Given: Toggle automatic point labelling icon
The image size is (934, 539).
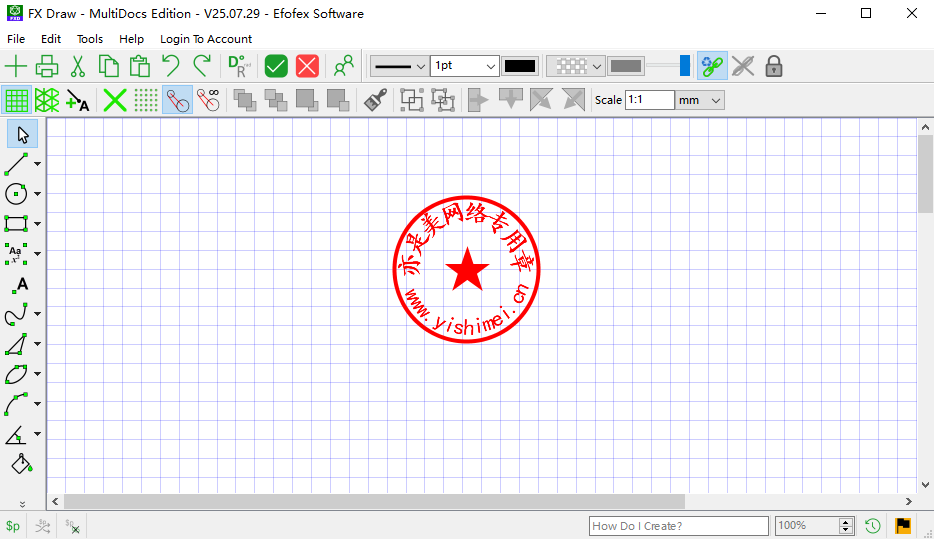Looking at the screenshot, I should (x=78, y=100).
